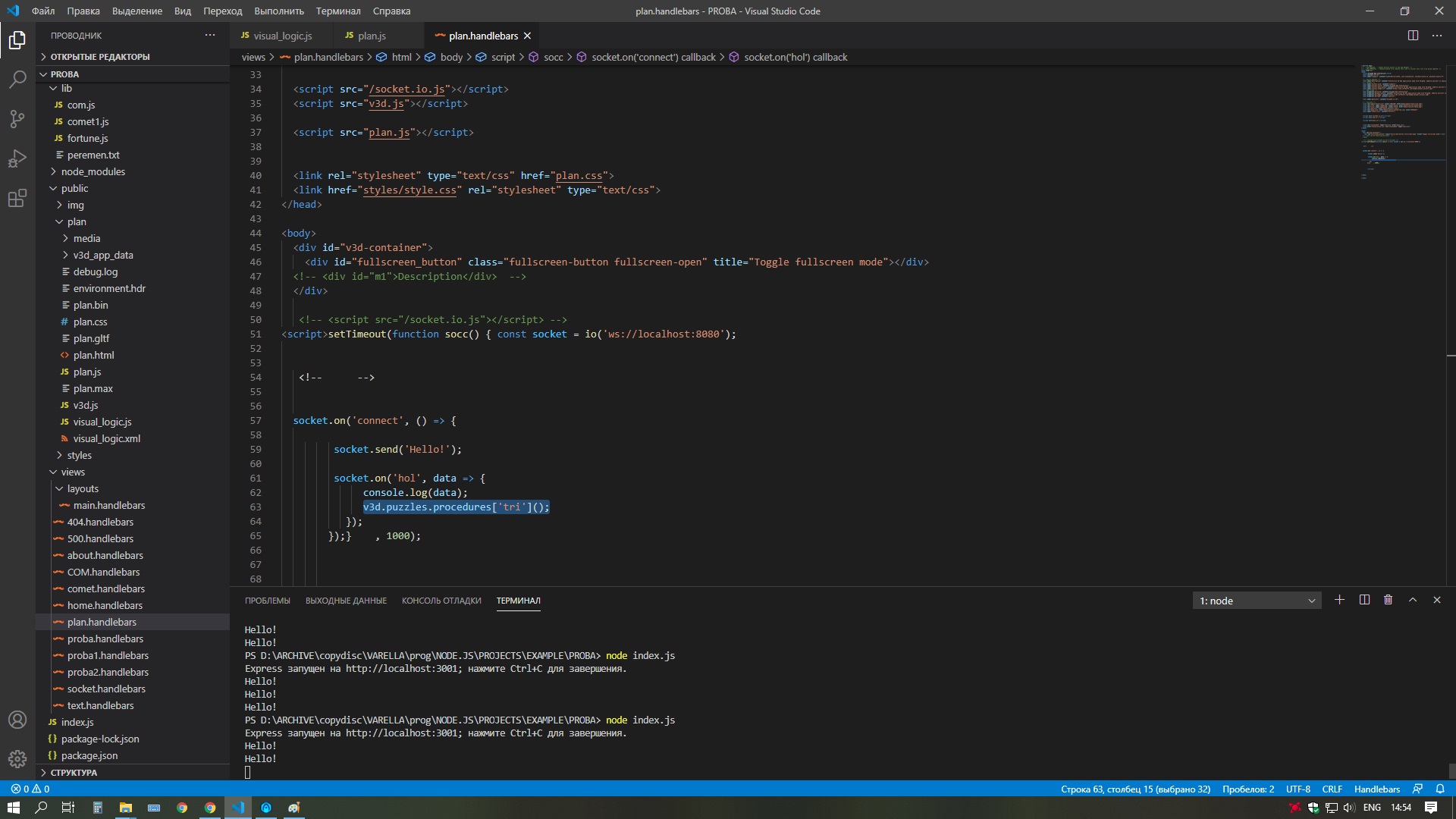Expand the node_modules folder
Viewport: 1456px width, 819px height.
click(x=133, y=171)
